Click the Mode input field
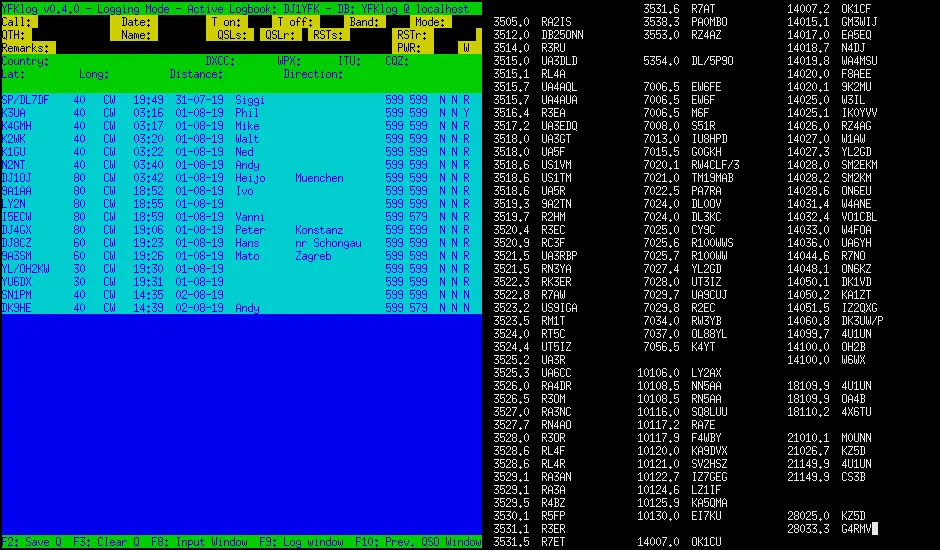The image size is (940, 550). tap(466, 22)
